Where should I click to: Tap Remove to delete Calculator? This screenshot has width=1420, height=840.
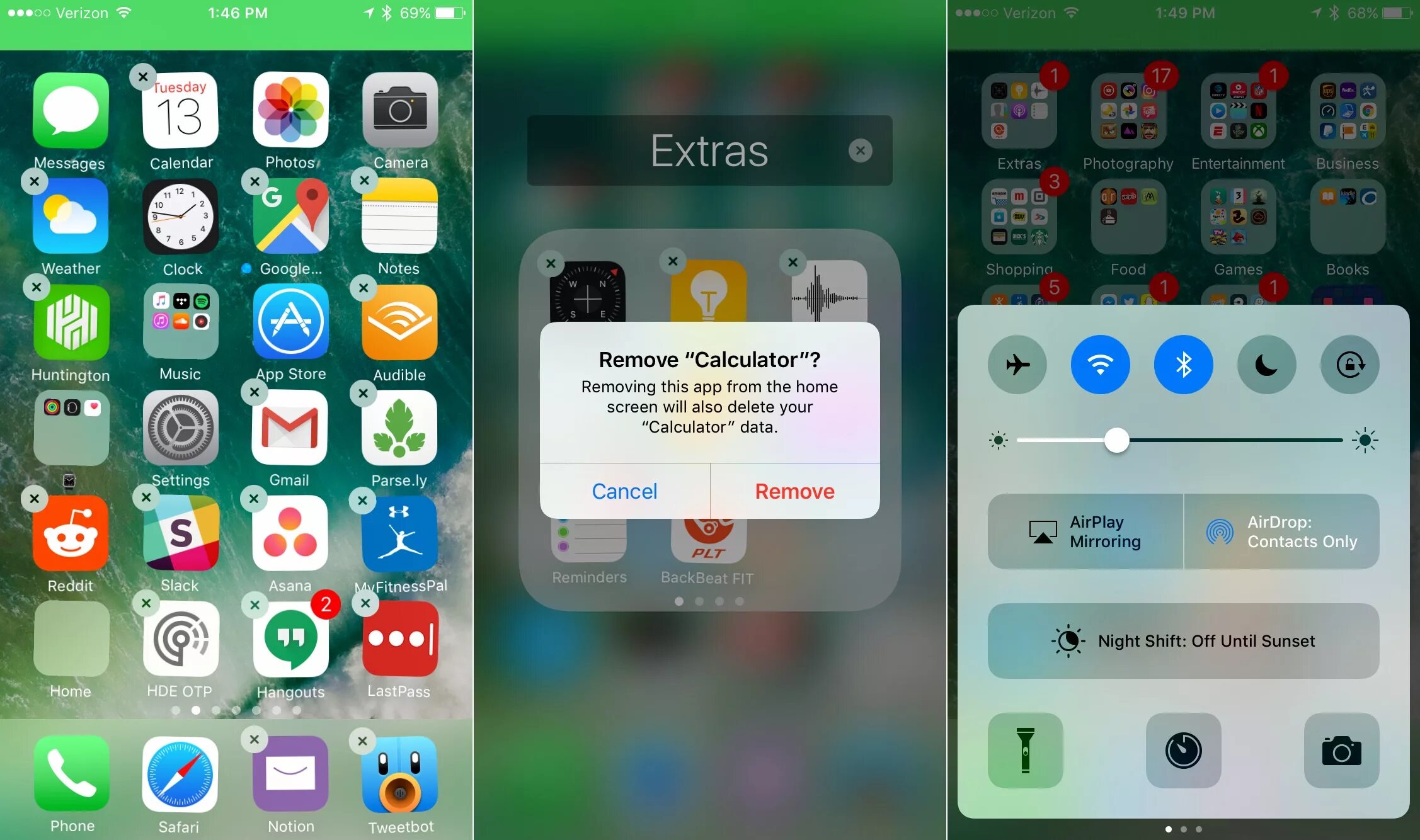click(794, 490)
